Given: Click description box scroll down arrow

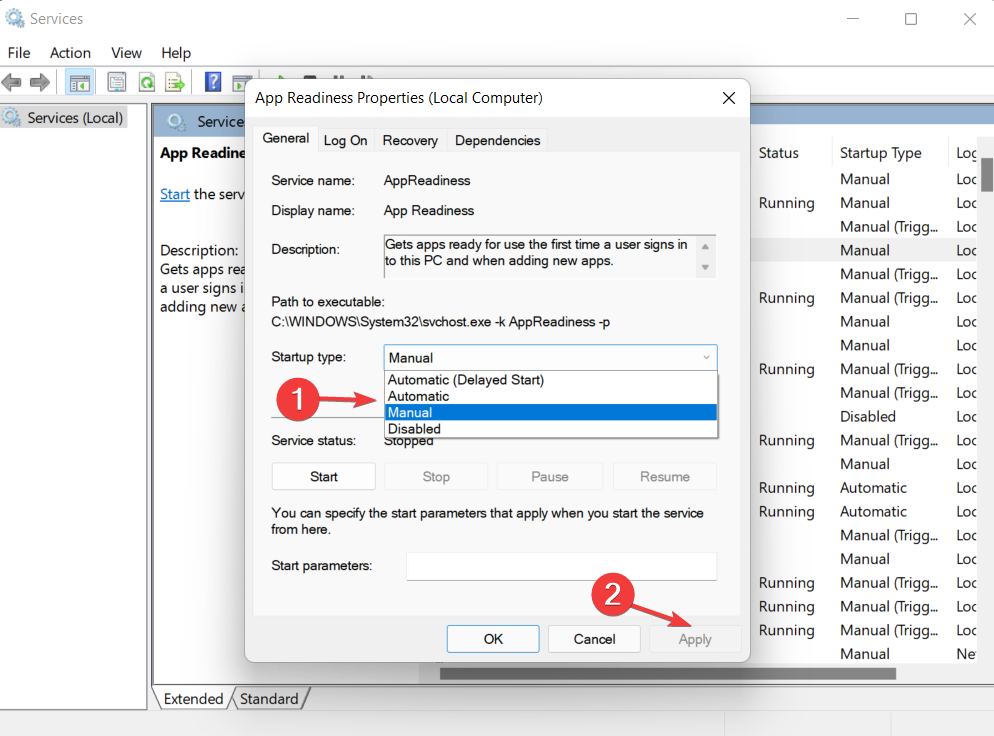Looking at the screenshot, I should pyautogui.click(x=705, y=268).
